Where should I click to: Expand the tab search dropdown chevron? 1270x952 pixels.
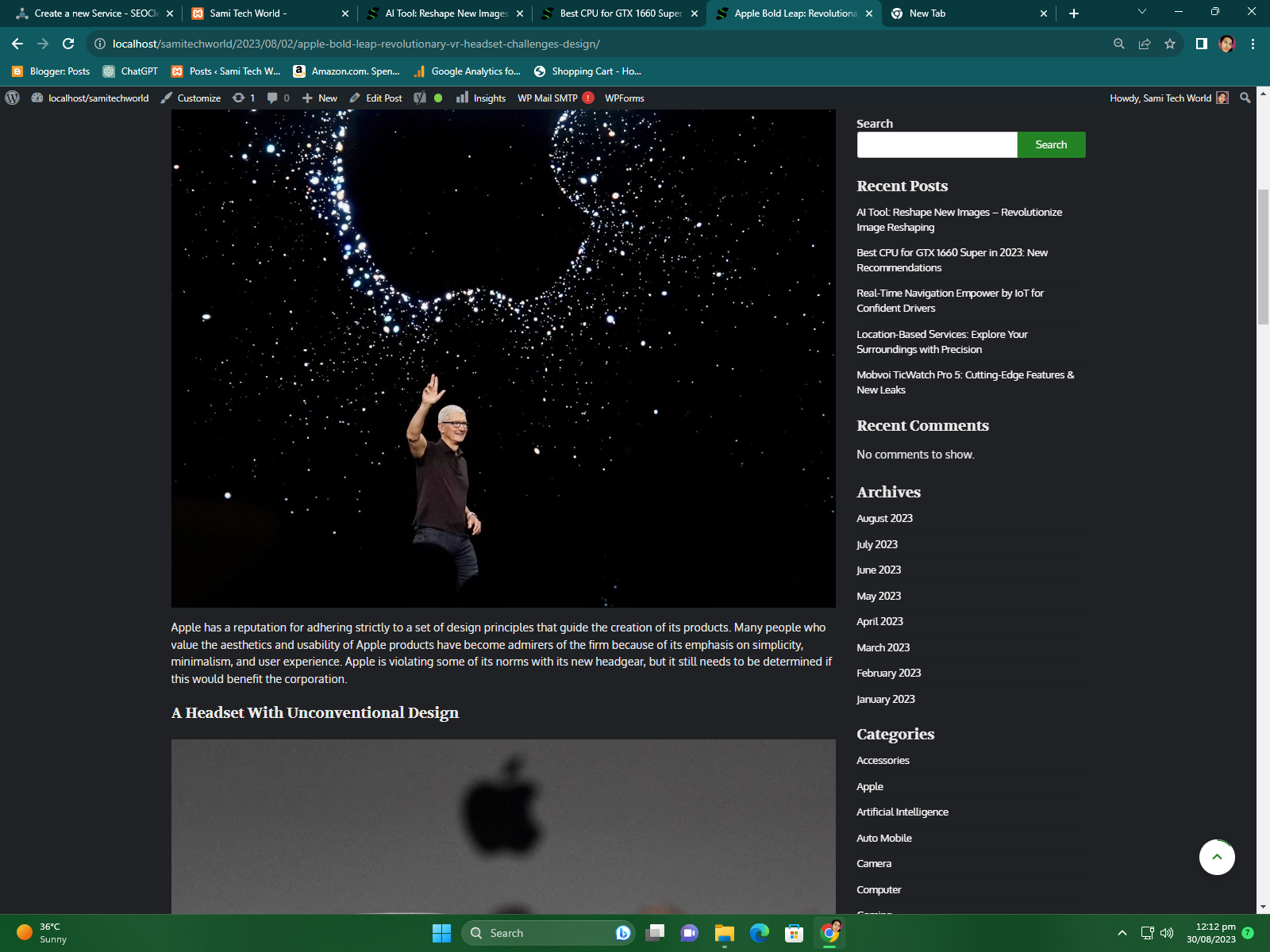coord(1141,12)
